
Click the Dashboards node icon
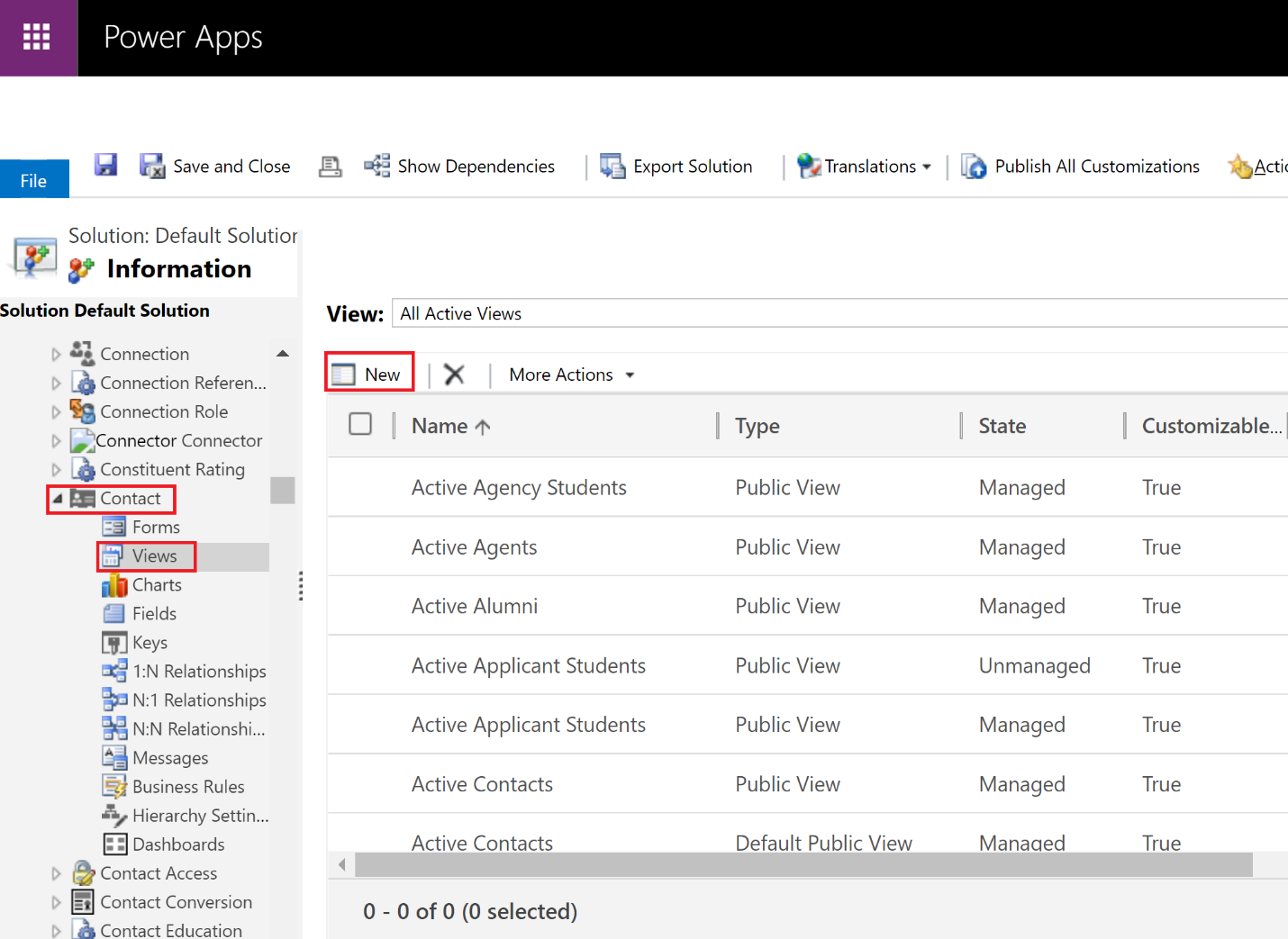pos(115,844)
